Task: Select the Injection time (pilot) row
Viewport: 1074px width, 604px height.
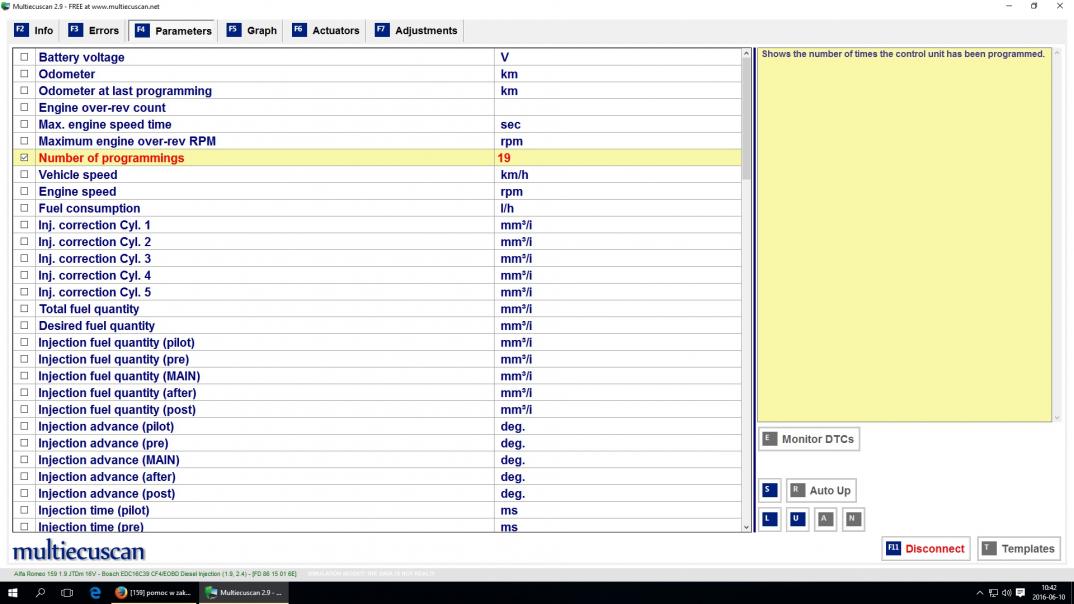Action: pyautogui.click(x=377, y=510)
